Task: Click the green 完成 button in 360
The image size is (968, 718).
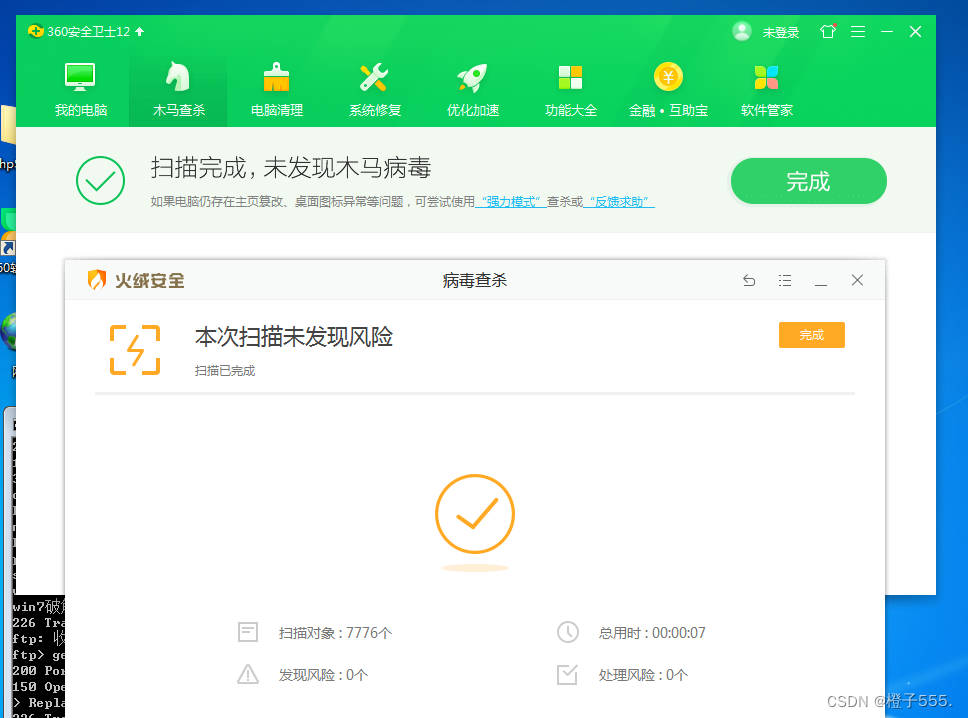Action: click(x=809, y=181)
